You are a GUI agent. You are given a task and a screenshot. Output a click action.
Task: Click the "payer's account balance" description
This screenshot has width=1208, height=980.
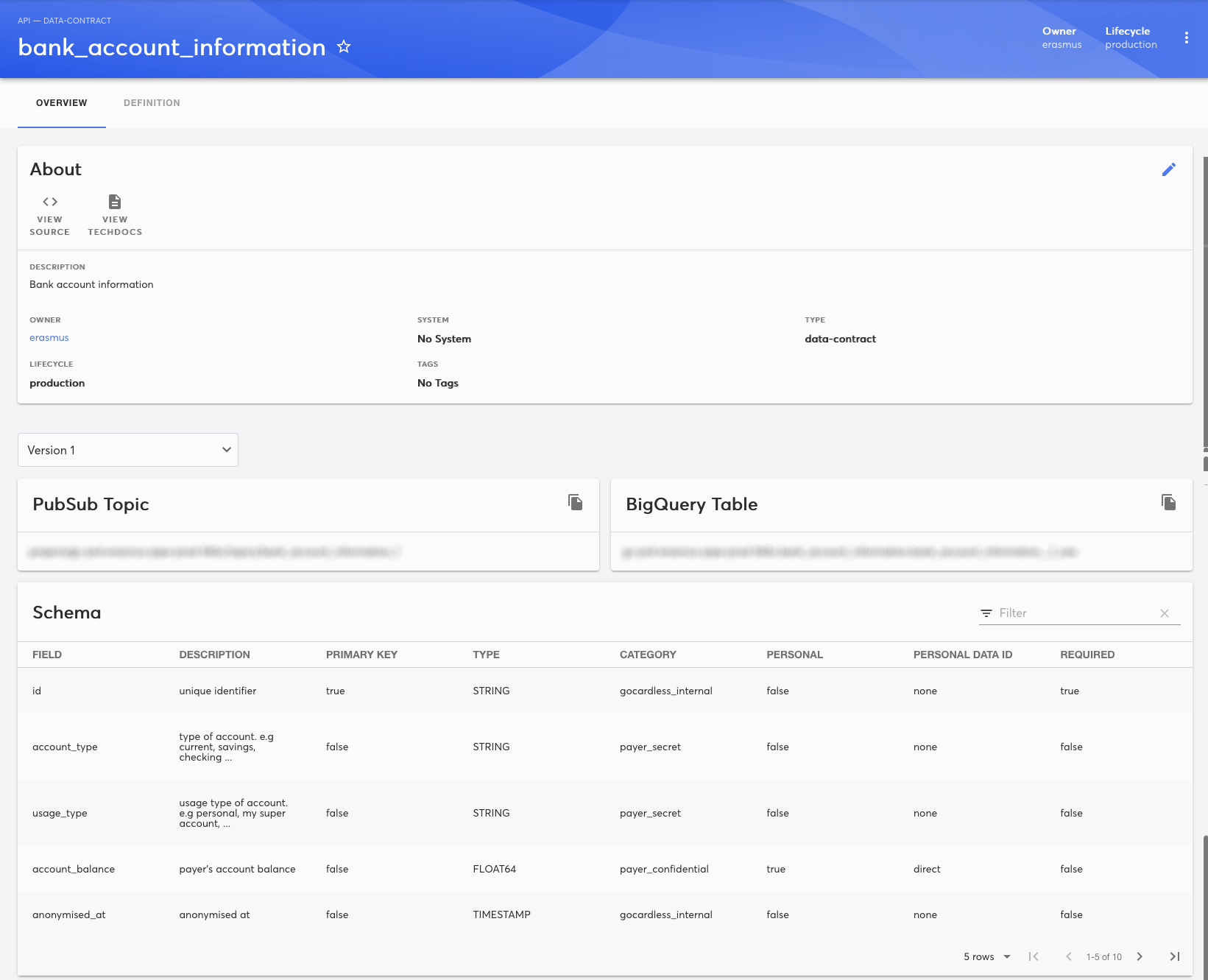click(x=238, y=869)
